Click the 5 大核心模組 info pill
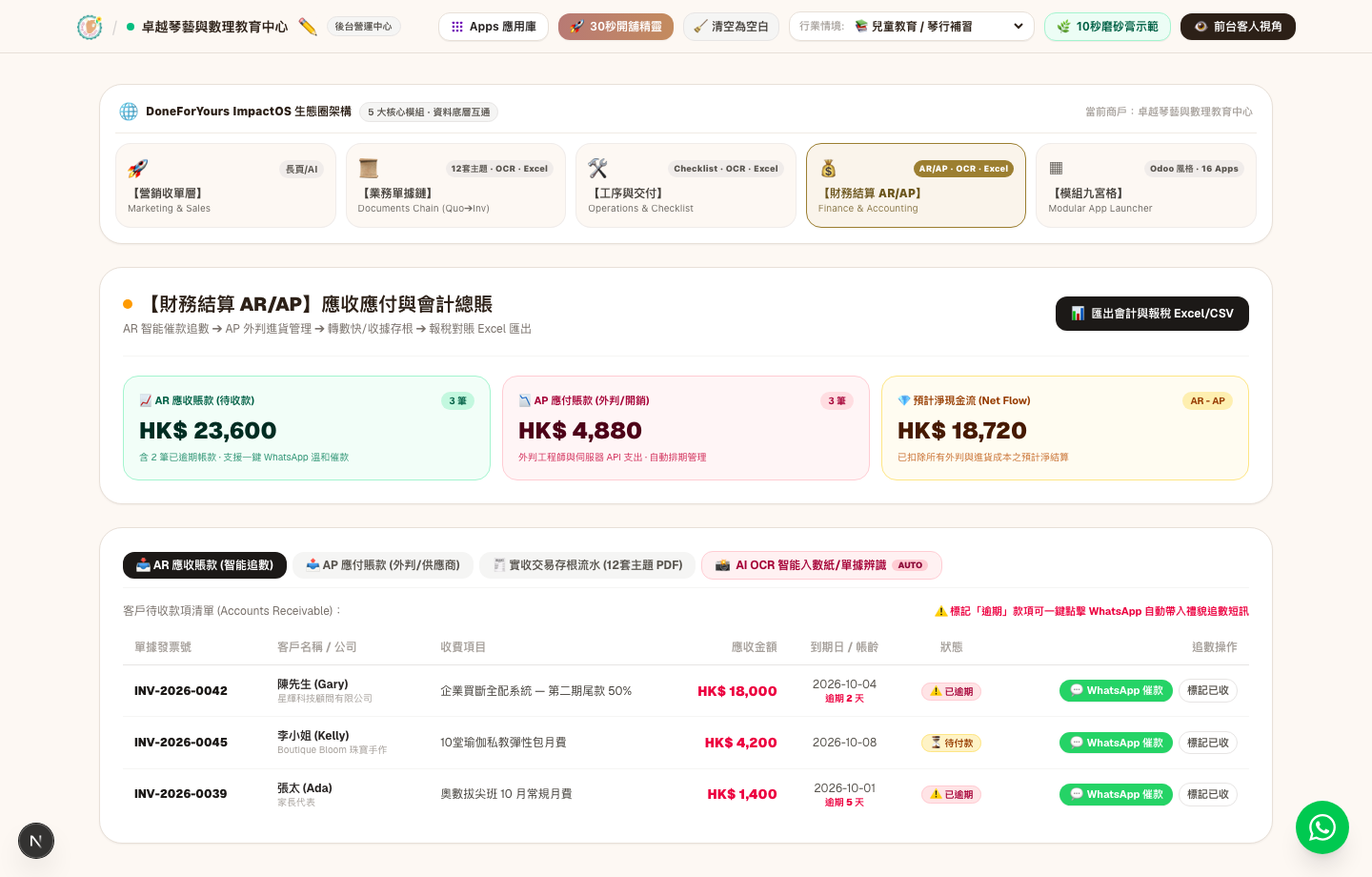Viewport: 1372px width, 877px height. click(429, 112)
